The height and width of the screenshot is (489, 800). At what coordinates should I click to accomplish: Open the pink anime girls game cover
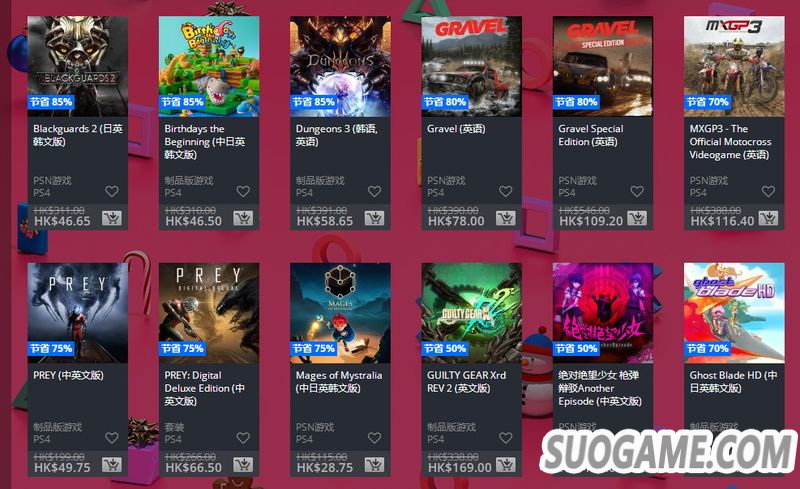[603, 313]
